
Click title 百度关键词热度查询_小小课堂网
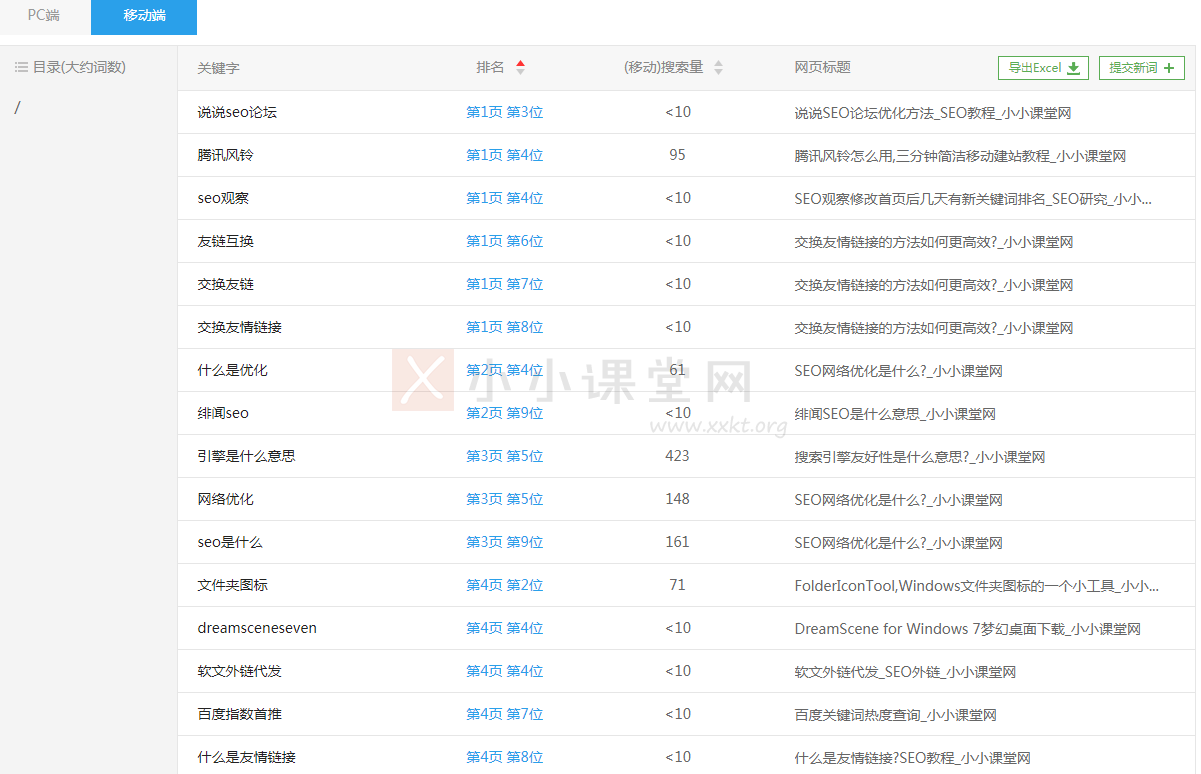(895, 716)
